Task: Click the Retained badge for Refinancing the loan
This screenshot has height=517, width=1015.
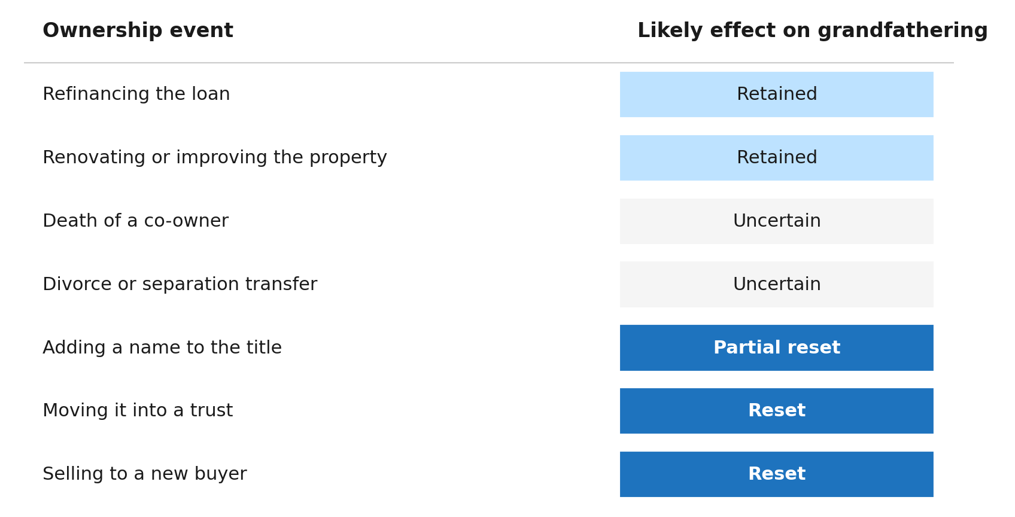Action: (x=776, y=94)
